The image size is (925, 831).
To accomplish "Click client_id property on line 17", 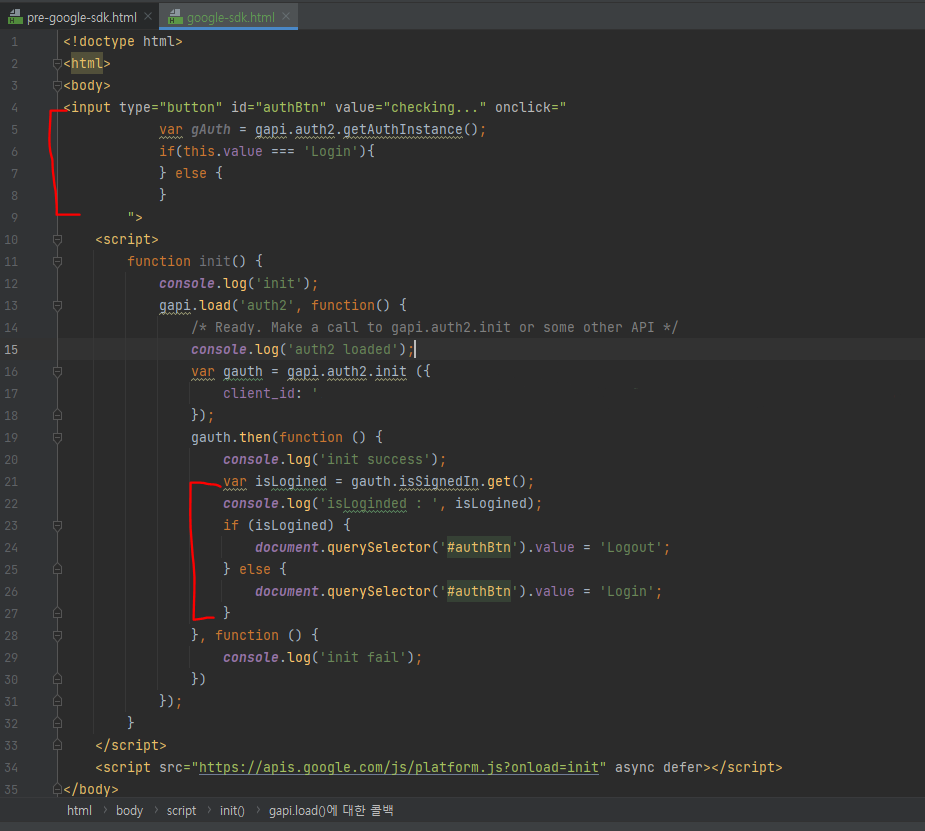I will tap(259, 393).
